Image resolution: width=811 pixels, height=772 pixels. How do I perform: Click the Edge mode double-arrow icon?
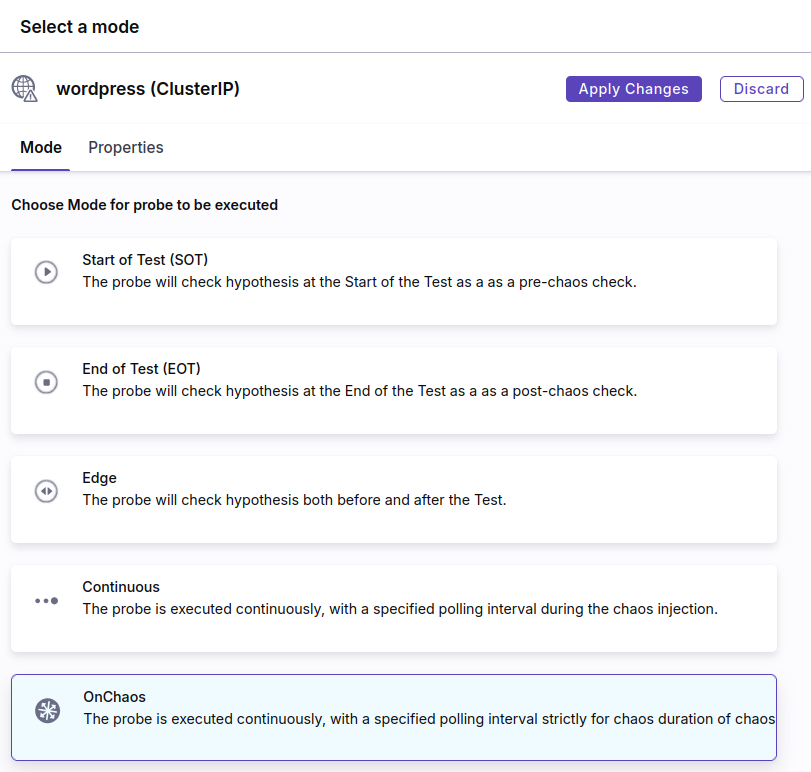pos(46,491)
